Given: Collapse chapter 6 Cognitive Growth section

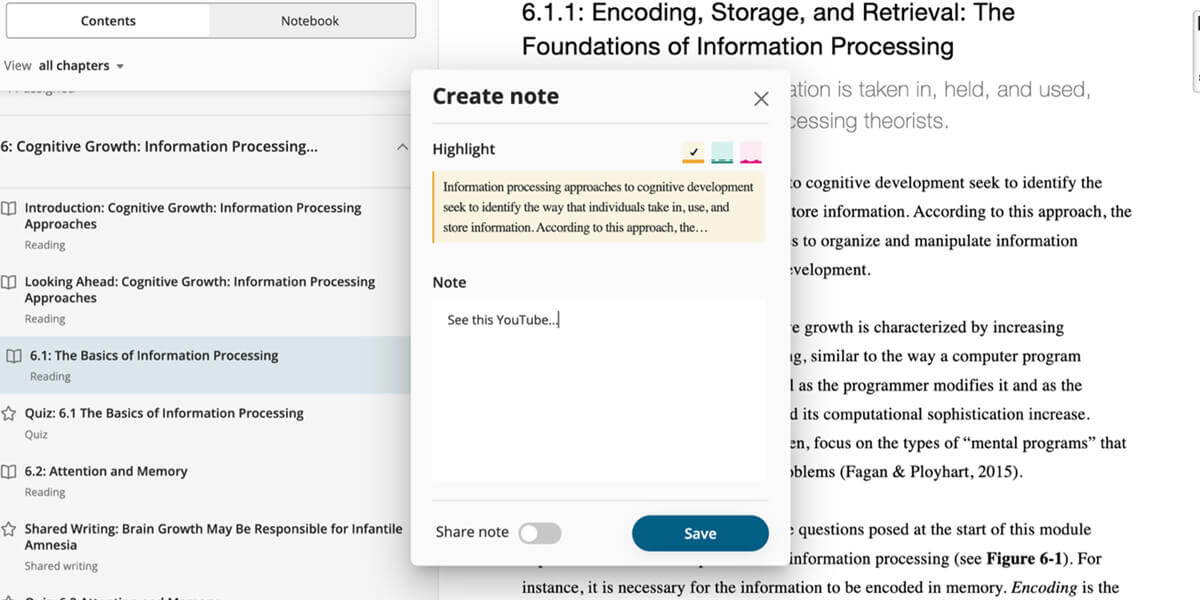Looking at the screenshot, I should tap(402, 147).
